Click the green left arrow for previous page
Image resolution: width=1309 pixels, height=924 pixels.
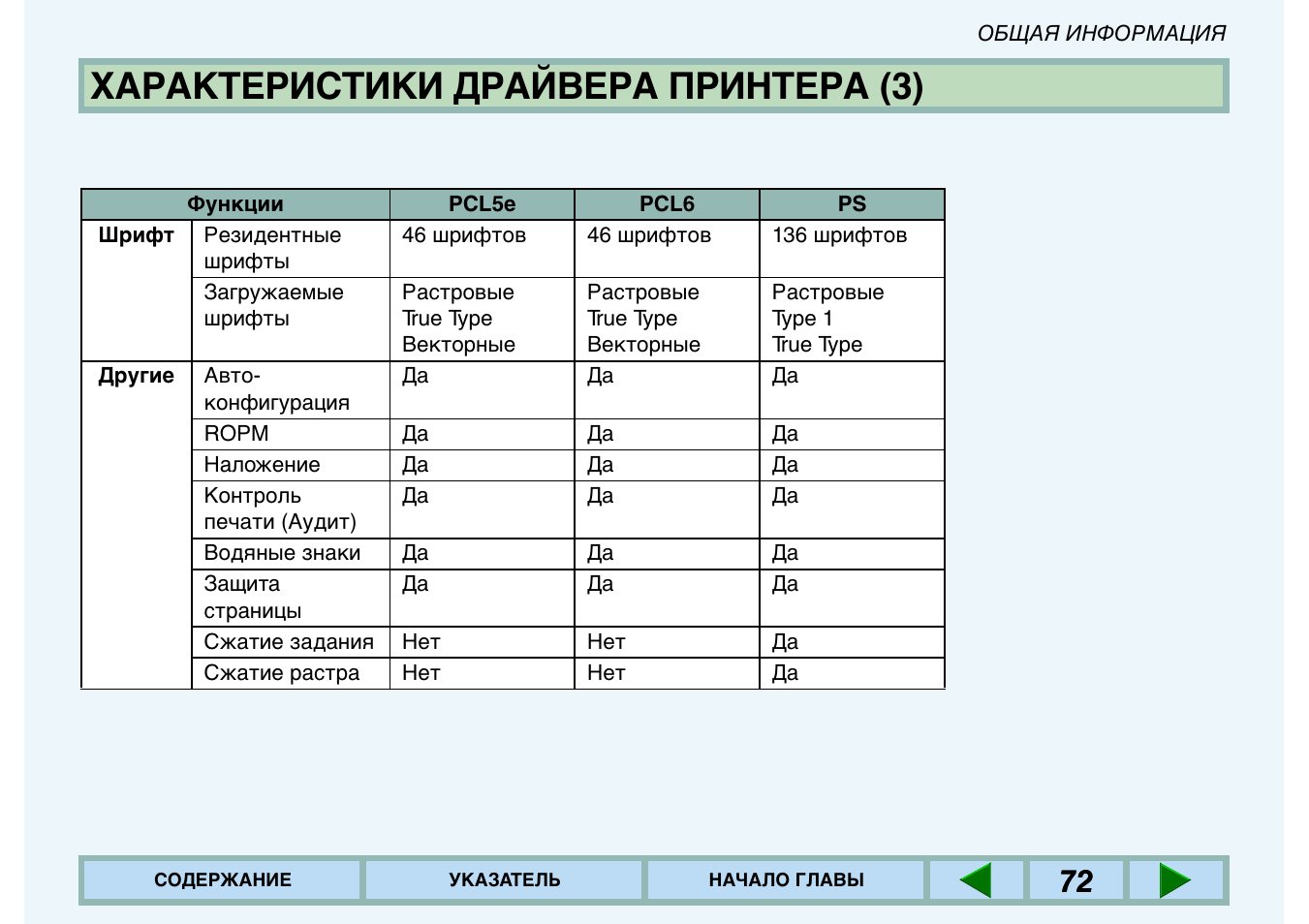(x=976, y=880)
